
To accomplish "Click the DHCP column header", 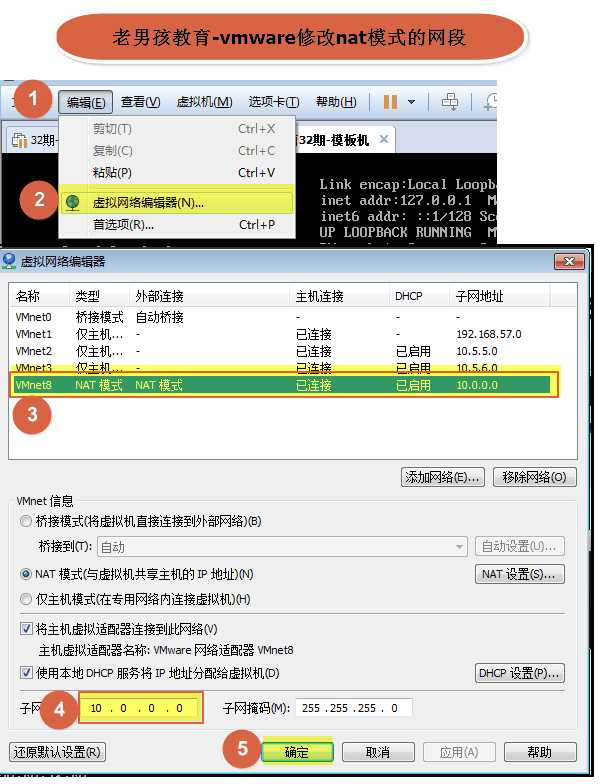I will click(420, 296).
